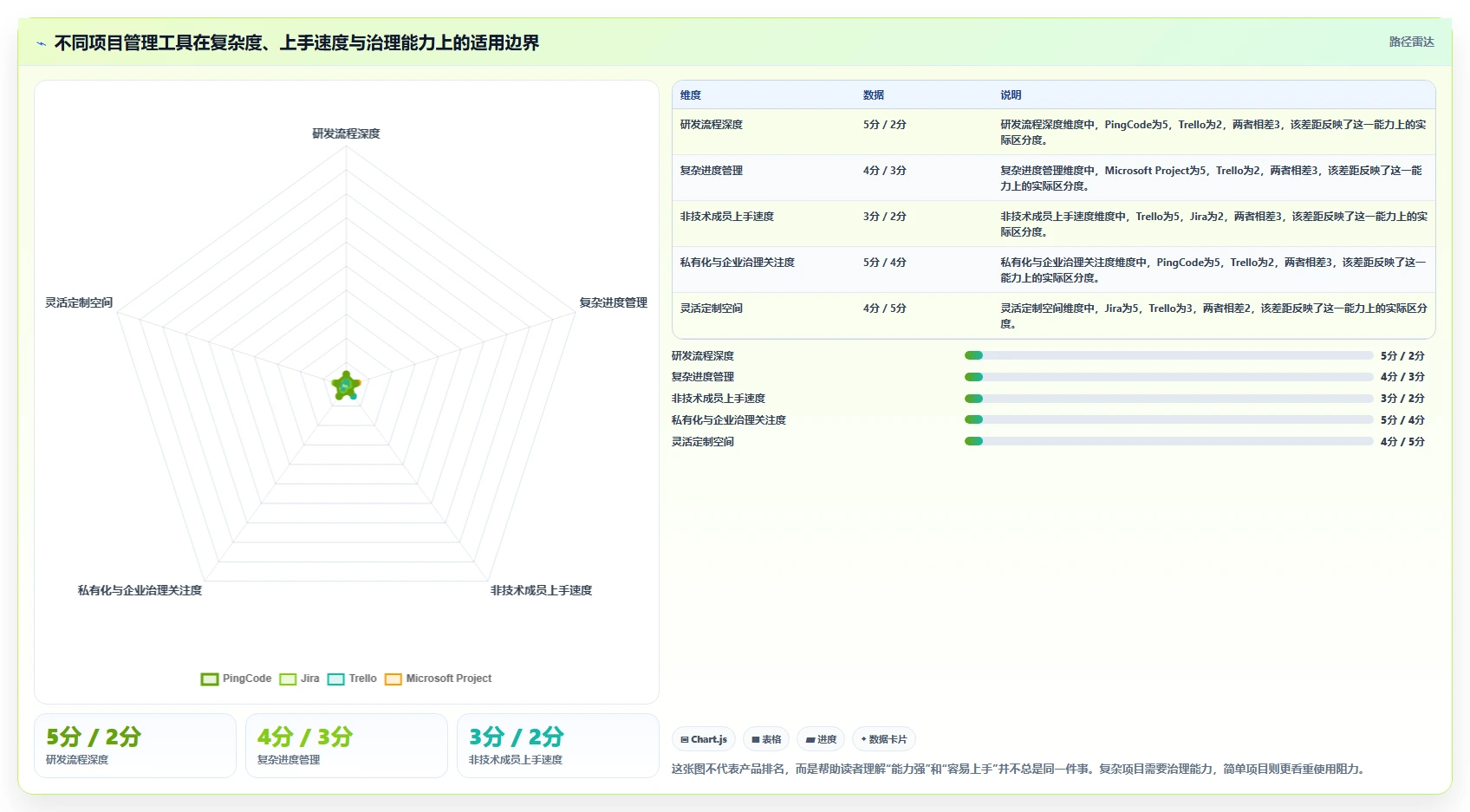
Task: Click the 5分 / 2分 value in 研发流程深度 table row
Action: [884, 125]
